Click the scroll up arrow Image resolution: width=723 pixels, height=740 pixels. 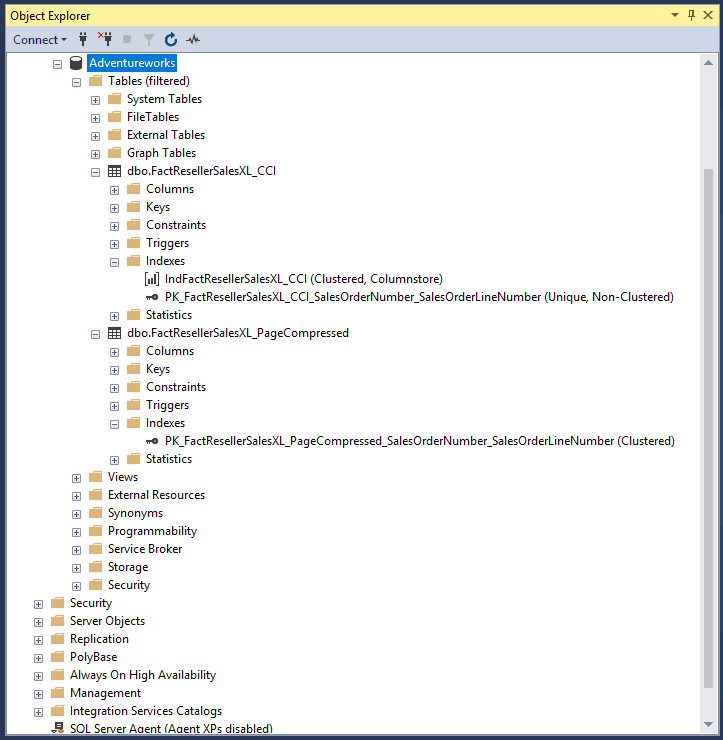click(708, 63)
